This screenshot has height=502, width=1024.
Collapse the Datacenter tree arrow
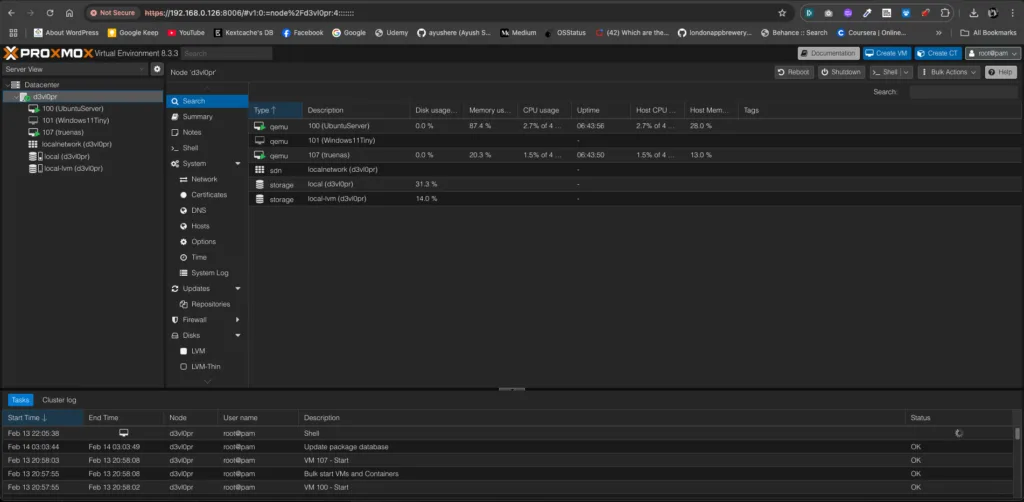pos(7,85)
